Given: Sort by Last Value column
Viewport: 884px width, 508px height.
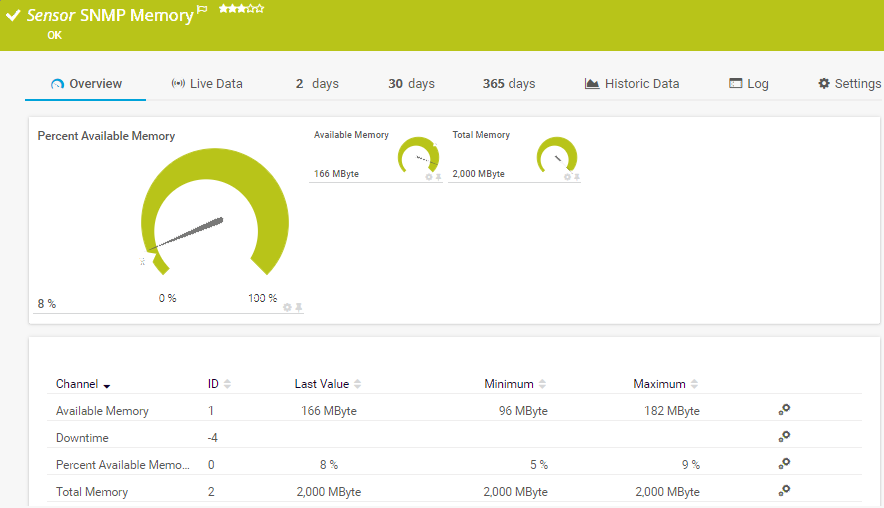Looking at the screenshot, I should pyautogui.click(x=357, y=384).
